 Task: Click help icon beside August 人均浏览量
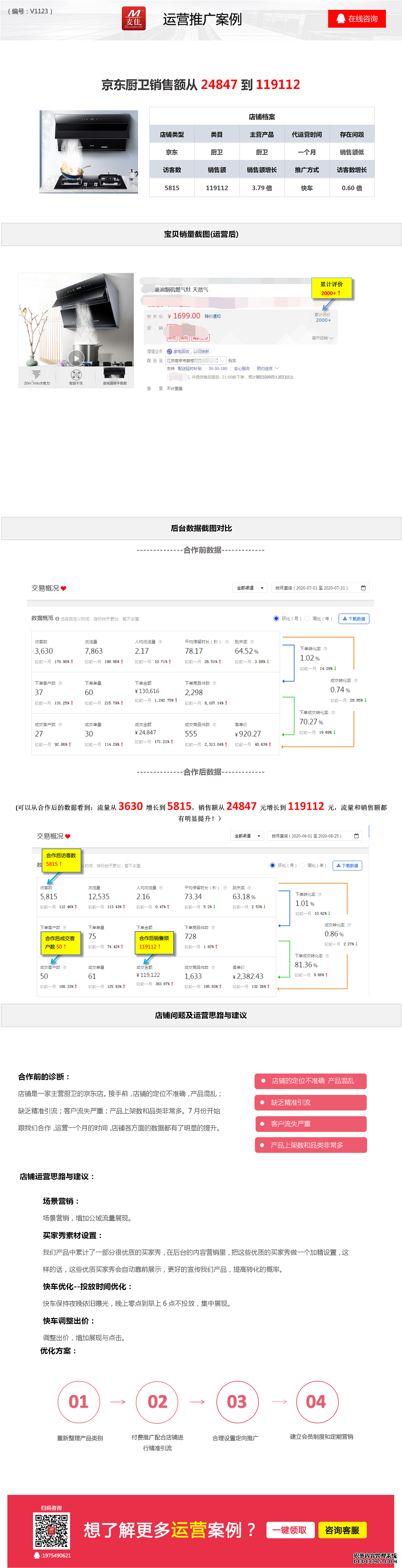(x=160, y=888)
